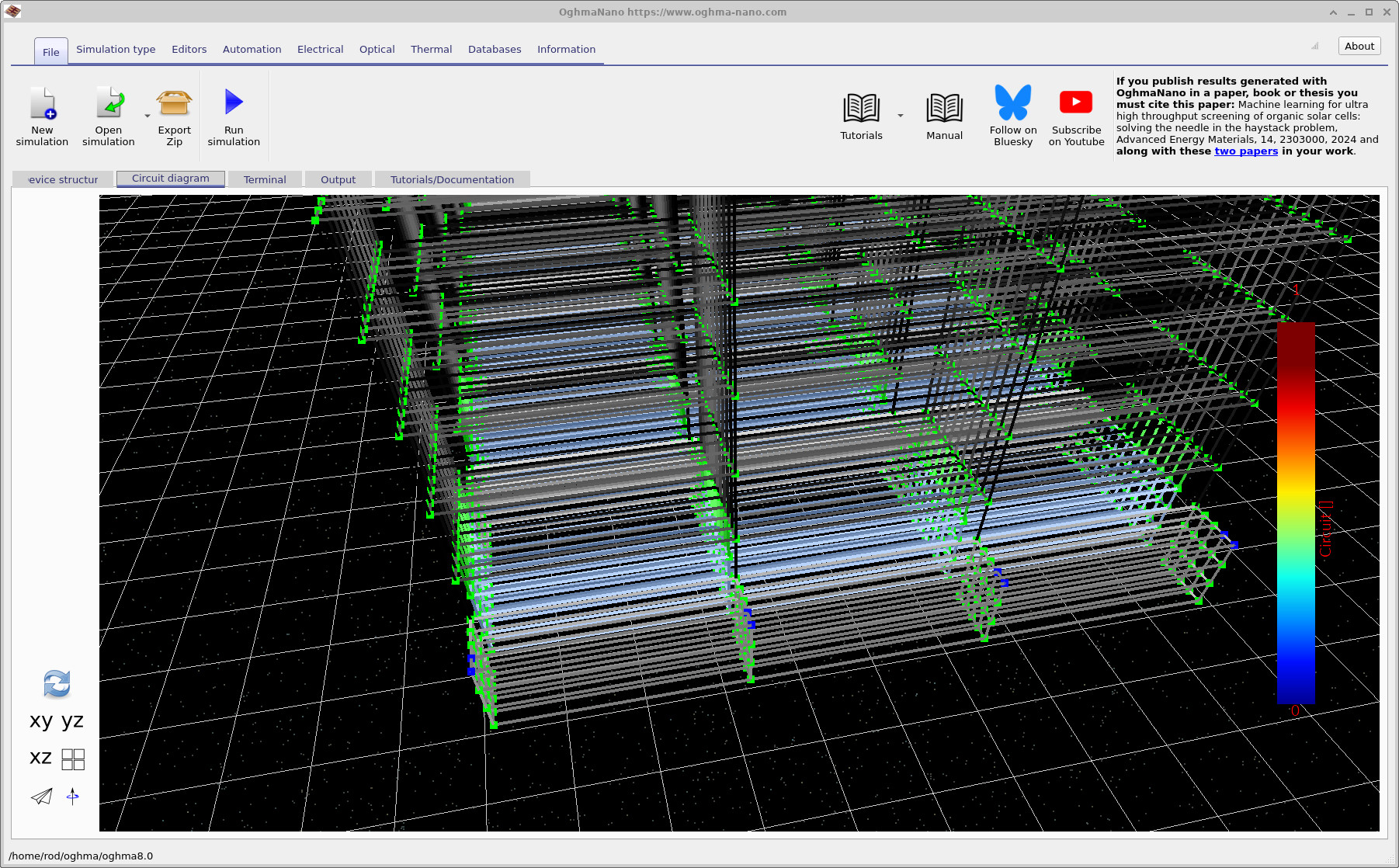The width and height of the screenshot is (1399, 868).
Task: Switch to the xy camera view
Action: [41, 720]
